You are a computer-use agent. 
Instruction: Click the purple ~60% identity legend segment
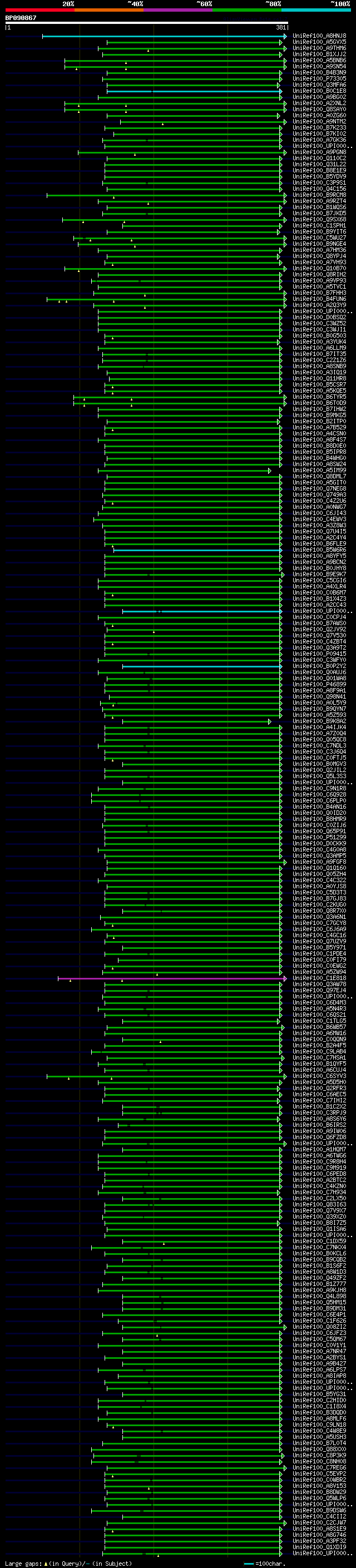[179, 10]
